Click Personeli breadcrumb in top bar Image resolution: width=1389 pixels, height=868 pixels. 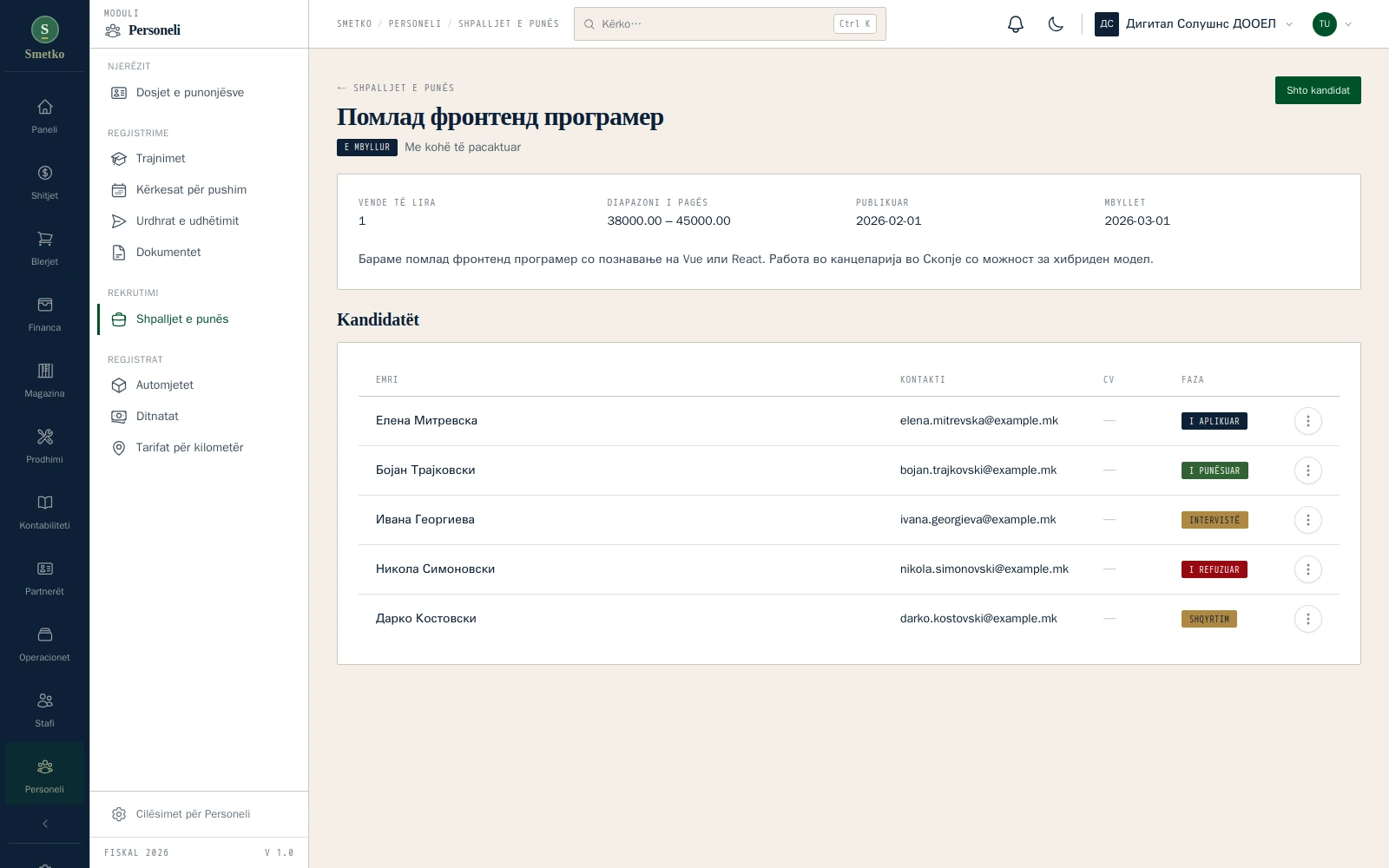click(415, 24)
